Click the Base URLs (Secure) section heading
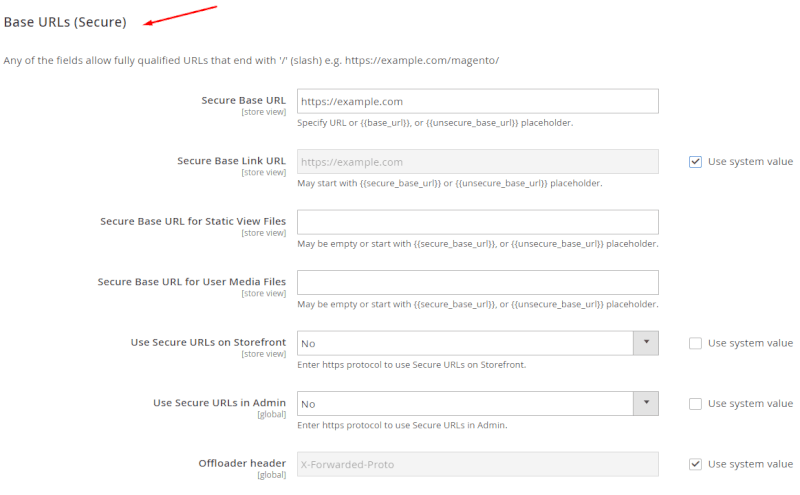Screen dimensions: 800x495 tap(65, 22)
